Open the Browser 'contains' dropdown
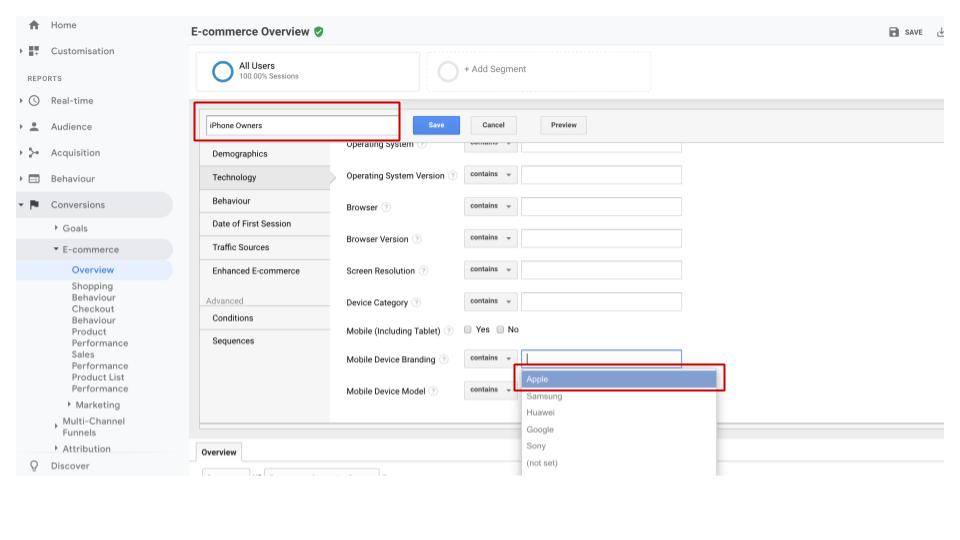 (490, 207)
